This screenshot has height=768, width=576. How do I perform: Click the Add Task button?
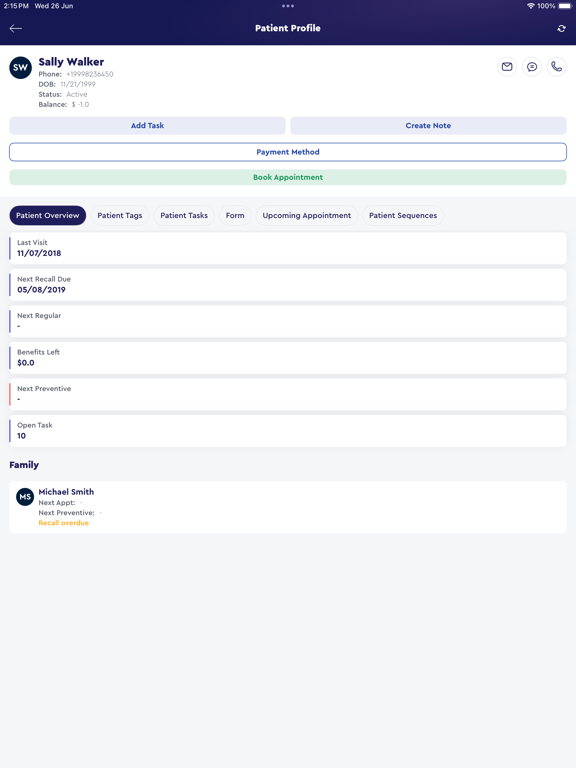(x=147, y=125)
